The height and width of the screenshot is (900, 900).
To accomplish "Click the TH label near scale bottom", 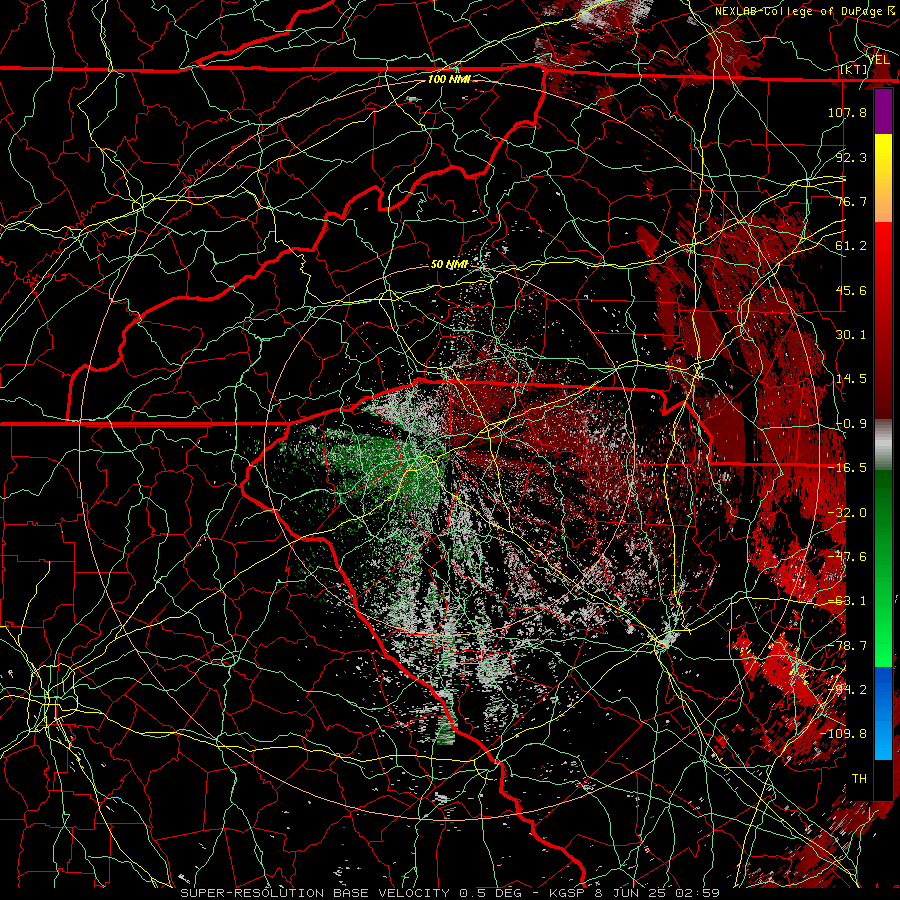I will [x=859, y=779].
